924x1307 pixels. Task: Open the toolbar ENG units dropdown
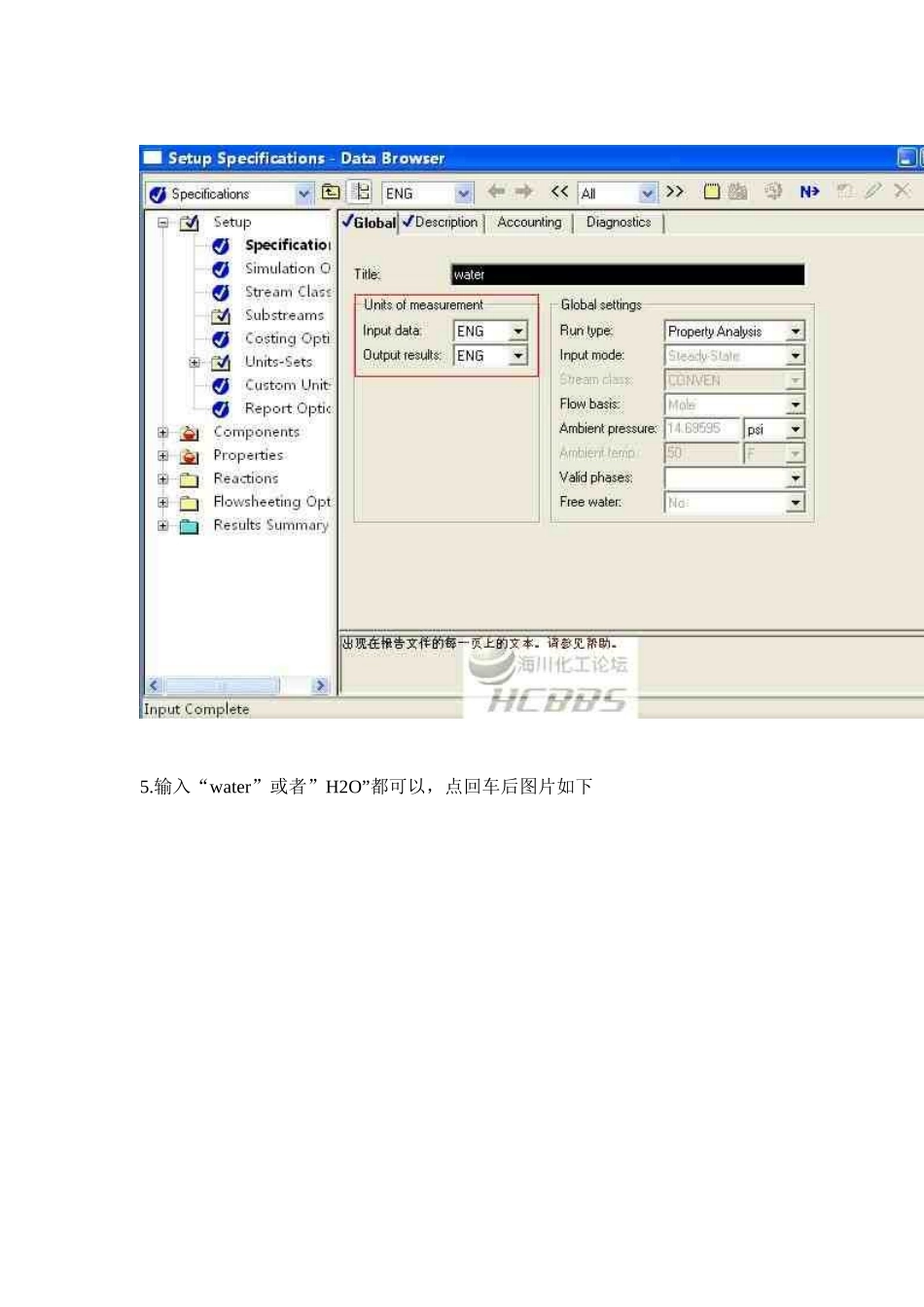click(464, 194)
